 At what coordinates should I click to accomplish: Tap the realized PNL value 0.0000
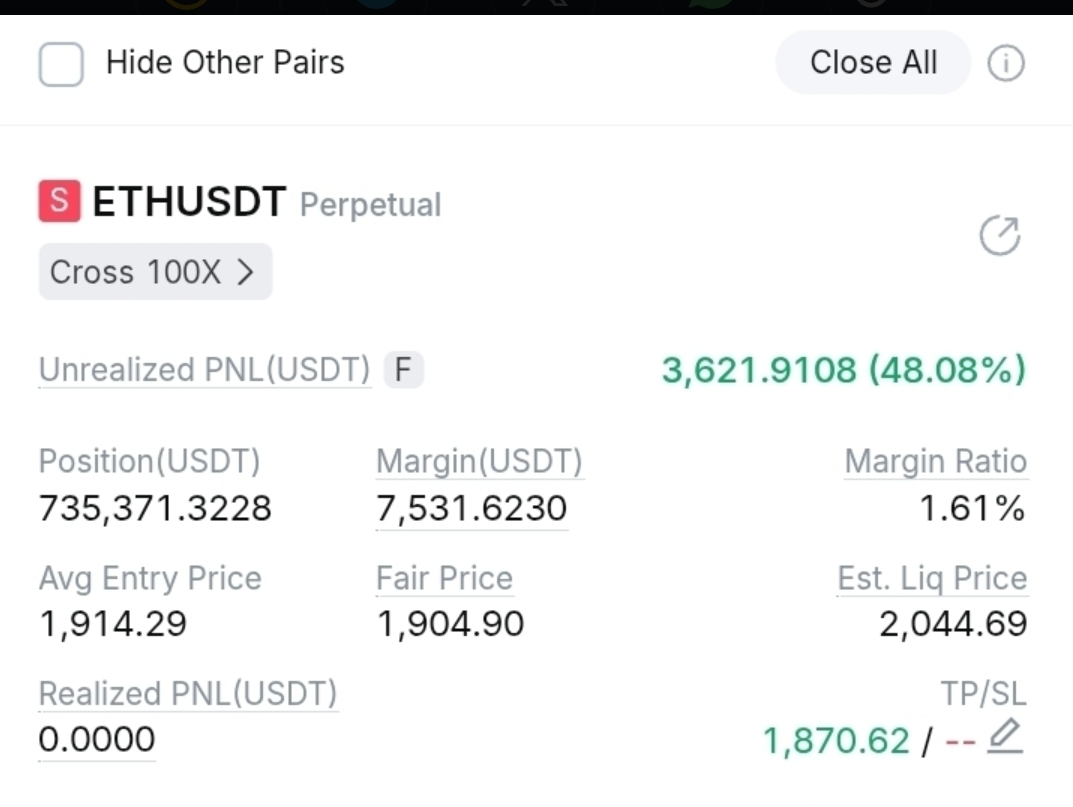click(x=96, y=739)
